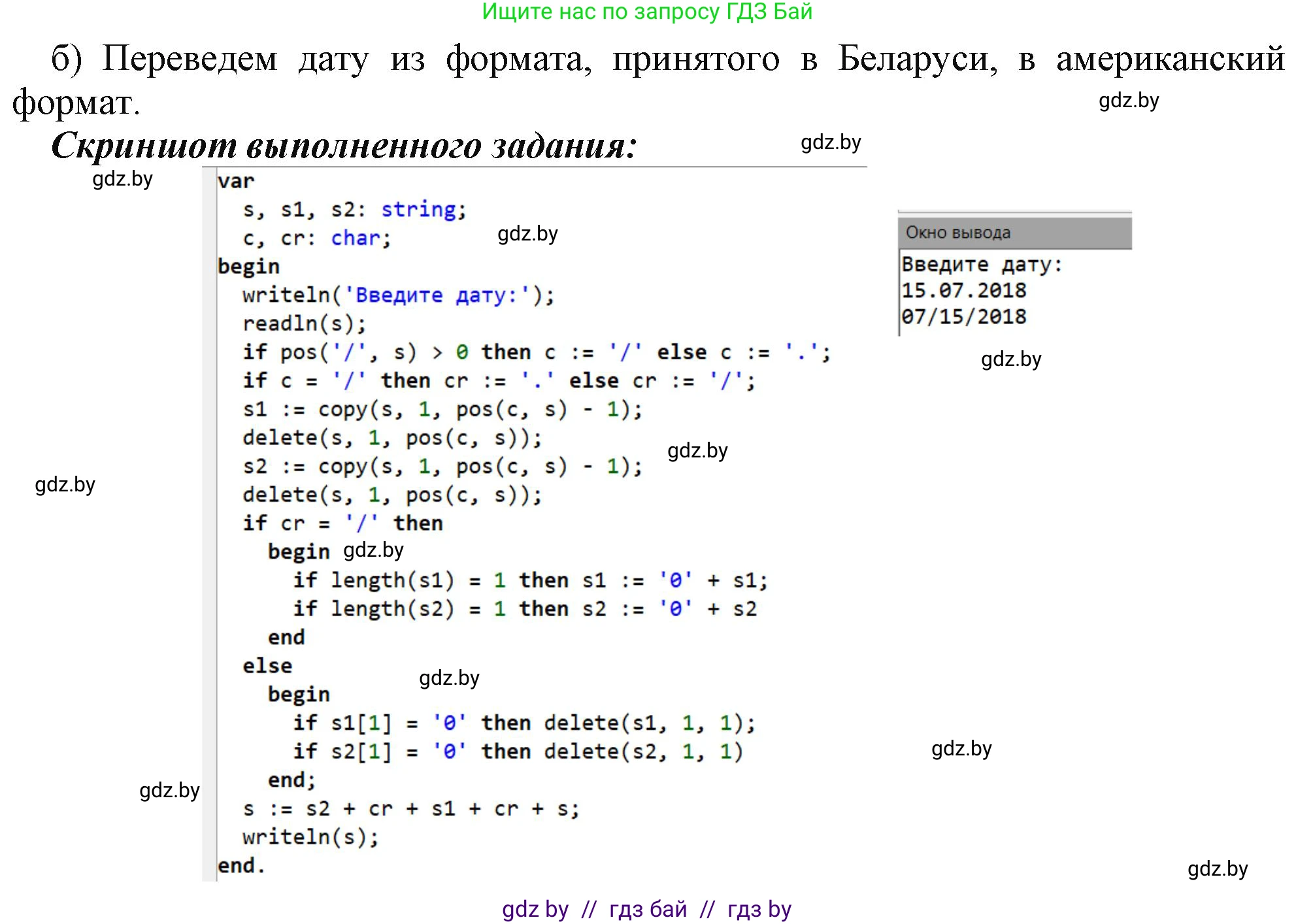The height and width of the screenshot is (924, 1296).
Task: Select the else branch of the condition
Action: [267, 665]
